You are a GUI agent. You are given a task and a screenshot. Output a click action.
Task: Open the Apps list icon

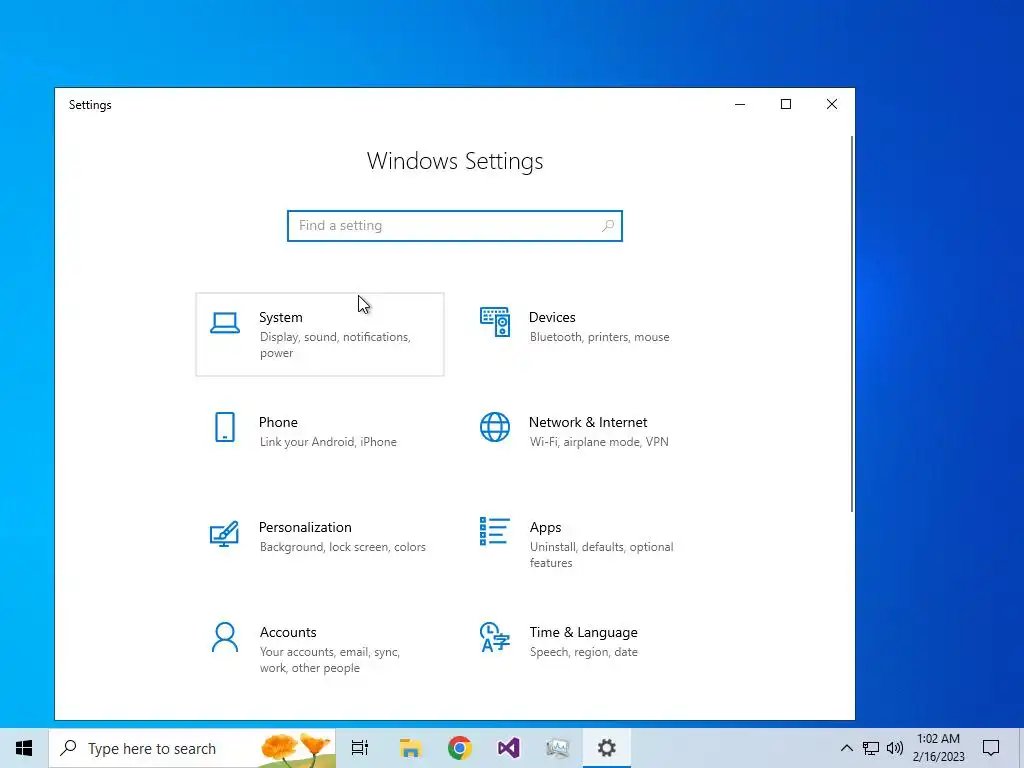(x=494, y=531)
